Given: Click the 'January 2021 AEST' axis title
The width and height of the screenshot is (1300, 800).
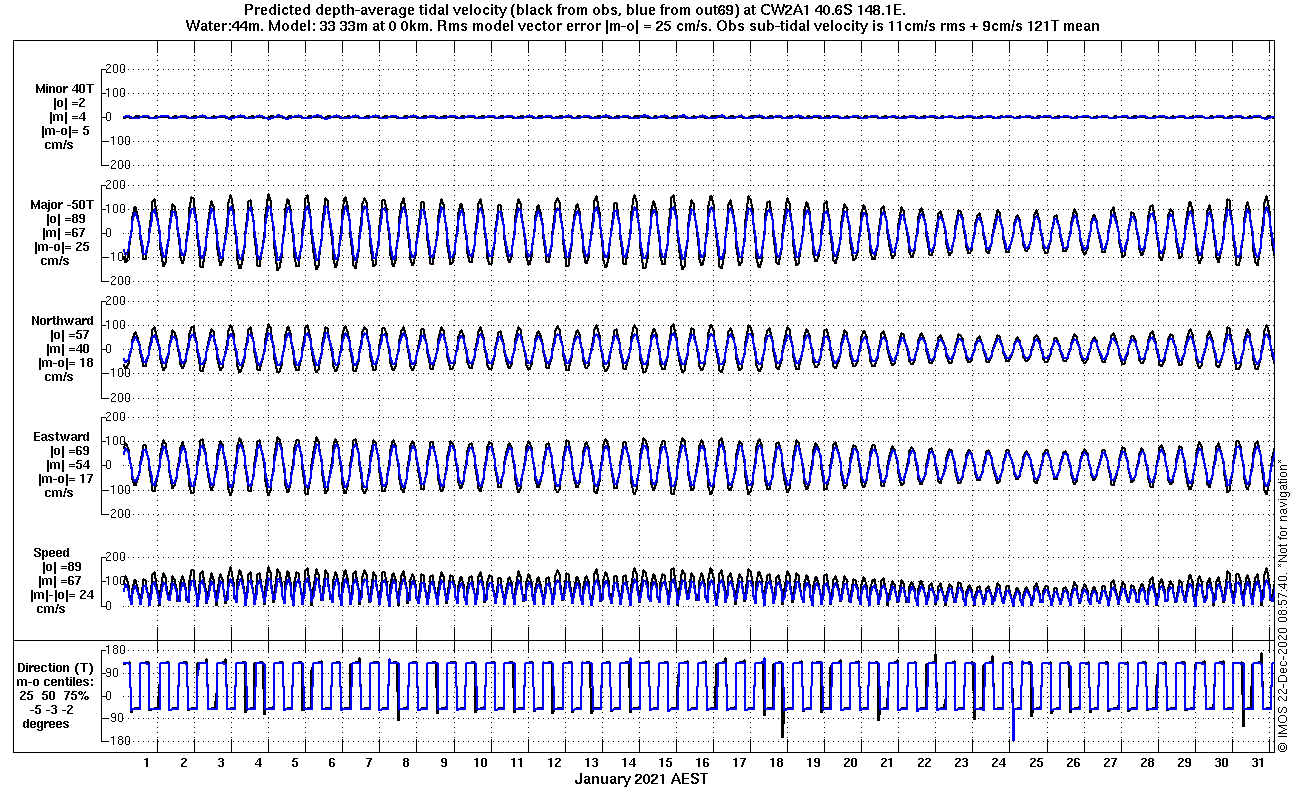Looking at the screenshot, I should (x=642, y=779).
